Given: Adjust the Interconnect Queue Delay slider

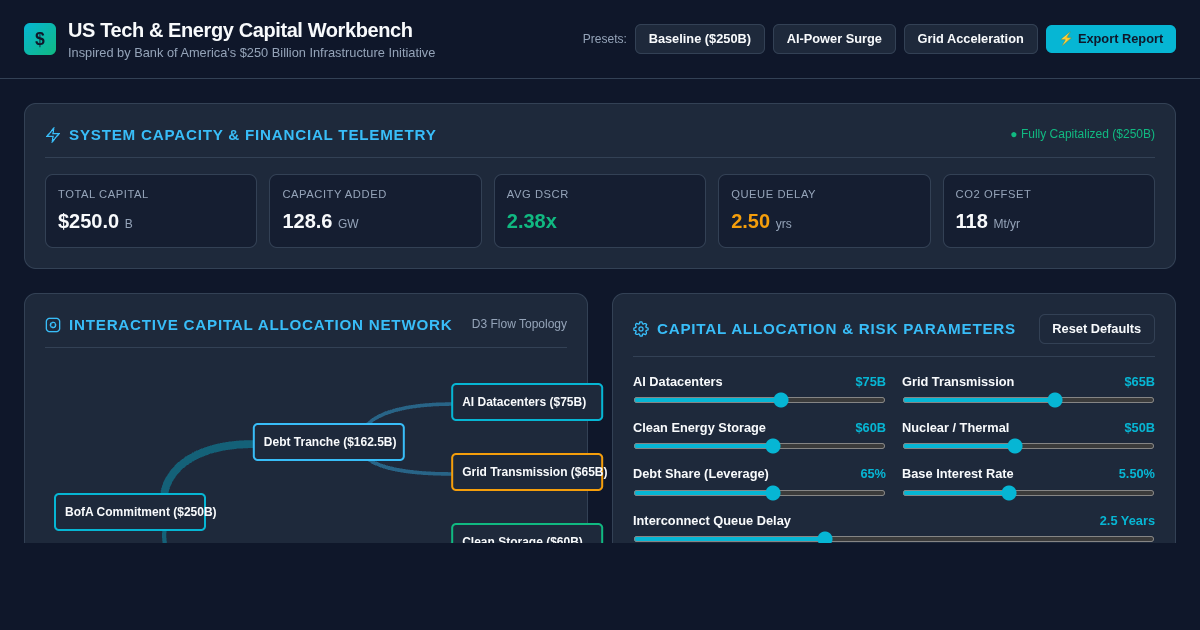Looking at the screenshot, I should click(894, 539).
